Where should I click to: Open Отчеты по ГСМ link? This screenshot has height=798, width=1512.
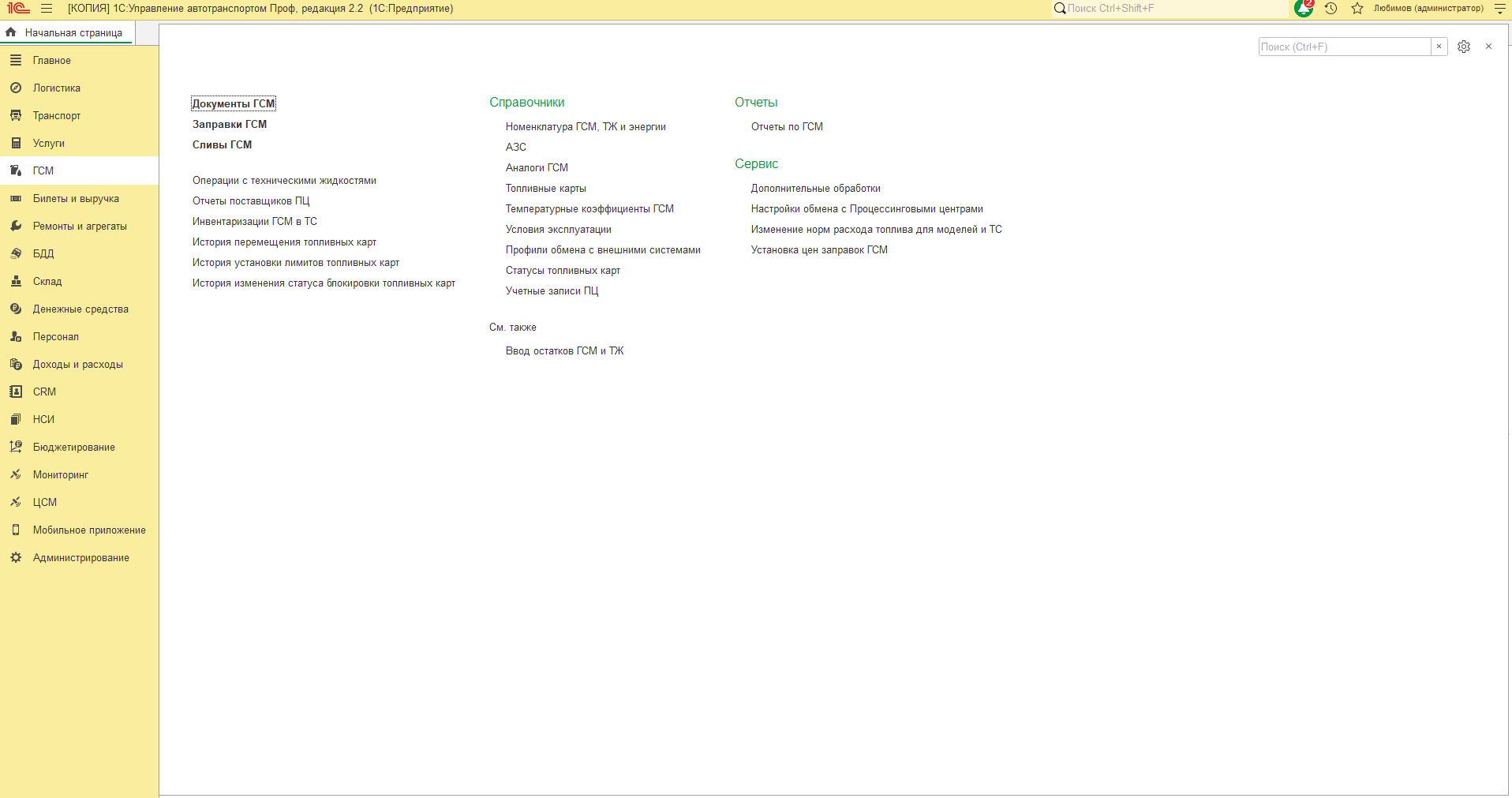(x=787, y=126)
